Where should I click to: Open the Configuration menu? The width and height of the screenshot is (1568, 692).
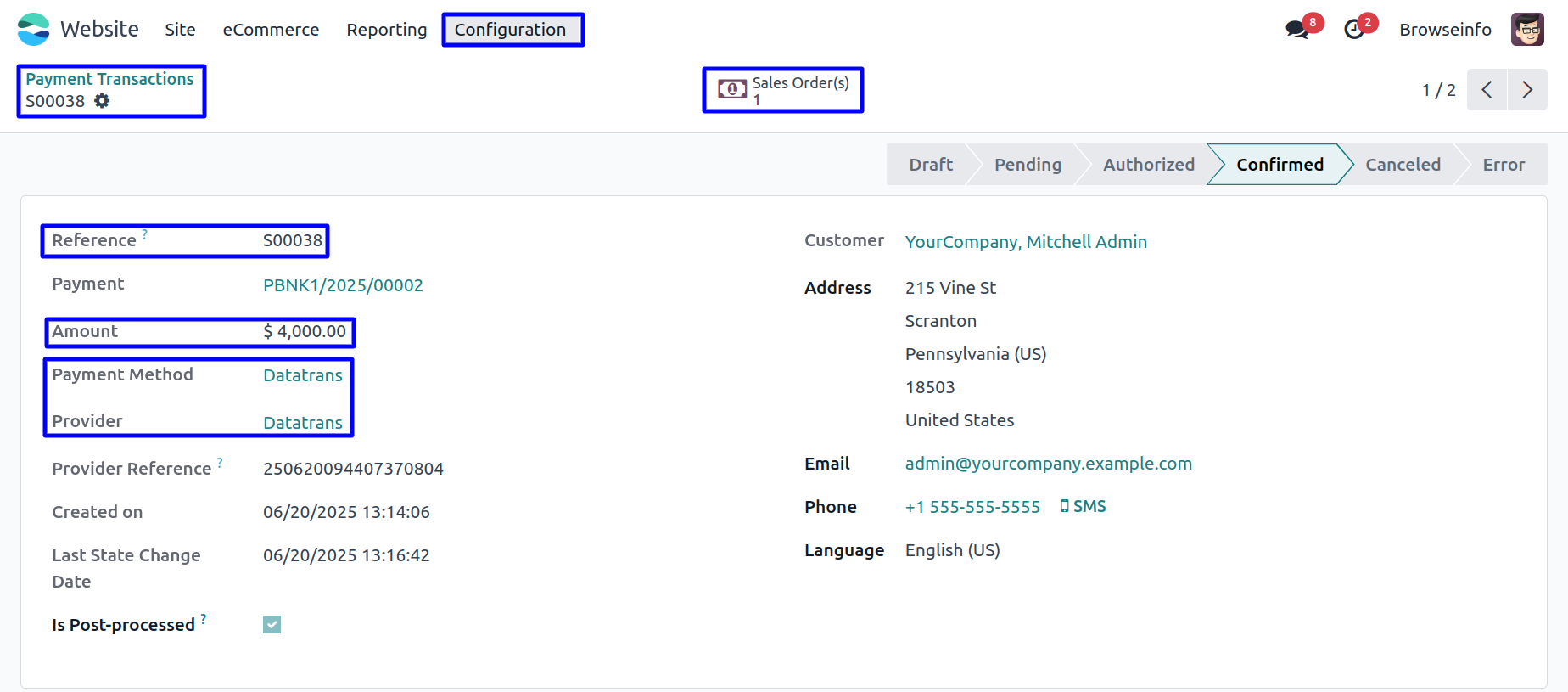[x=510, y=30]
